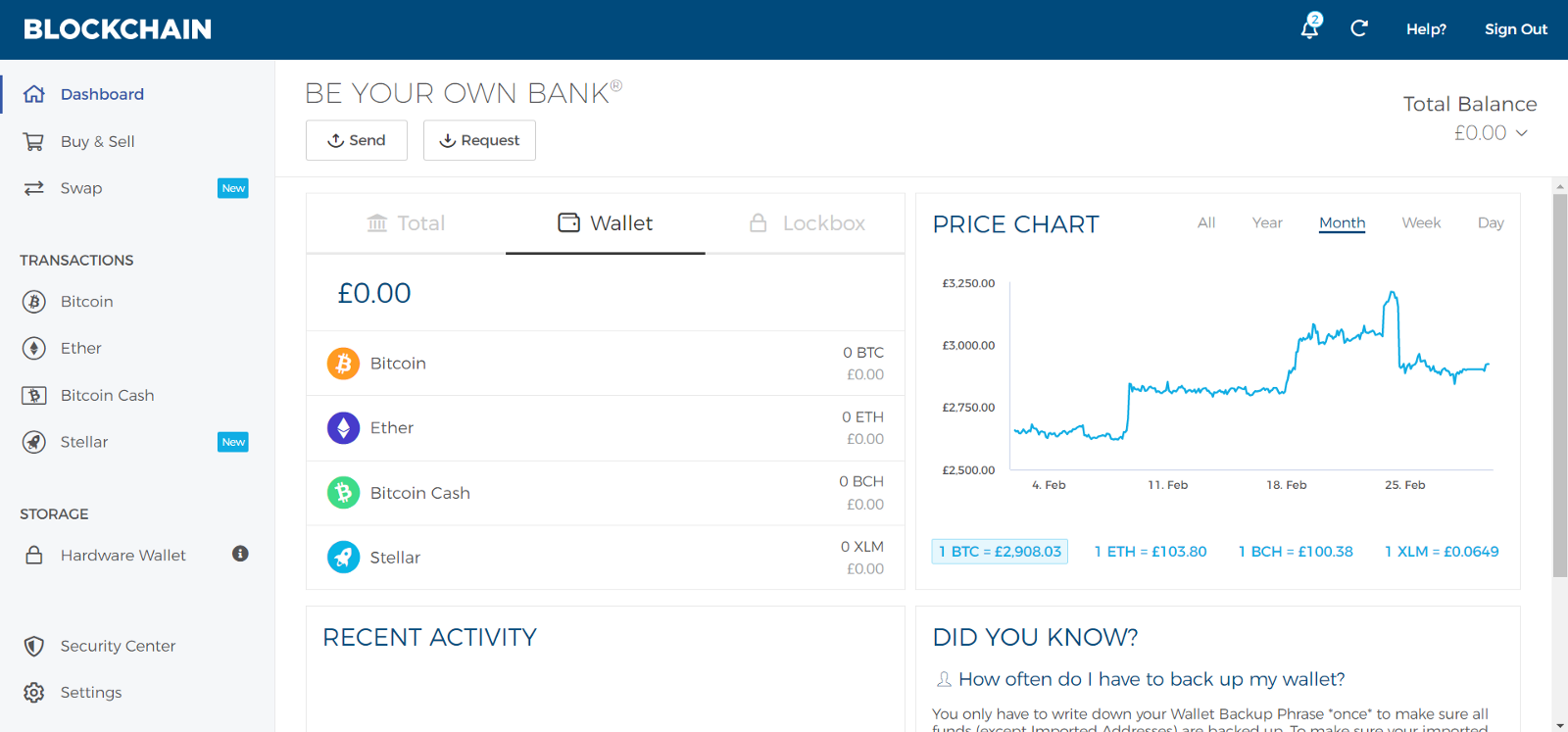
Task: Select the 1 ETH price chip
Action: point(1151,552)
